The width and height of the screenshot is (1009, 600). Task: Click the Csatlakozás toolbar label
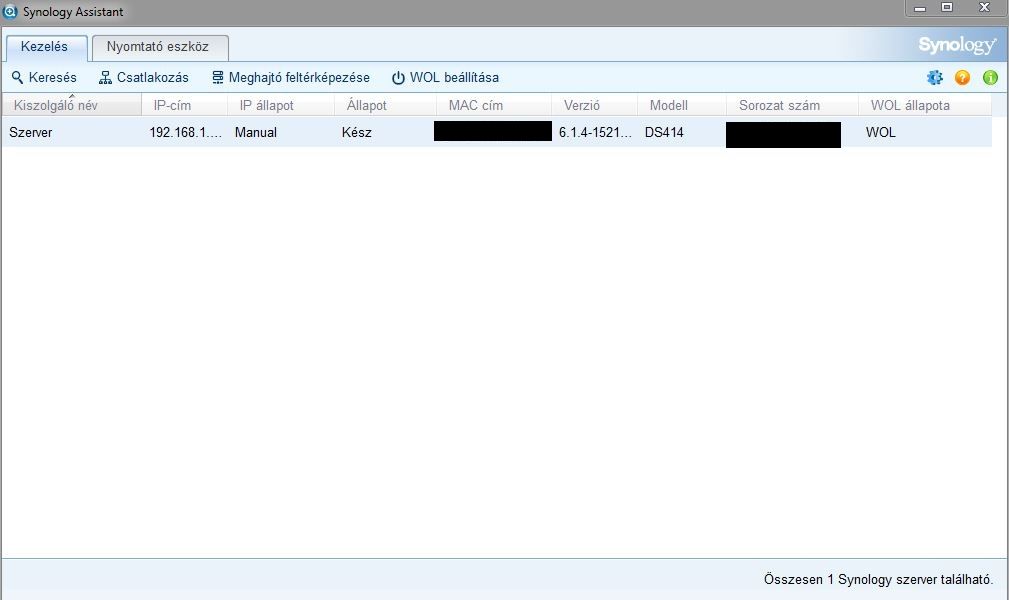point(153,78)
